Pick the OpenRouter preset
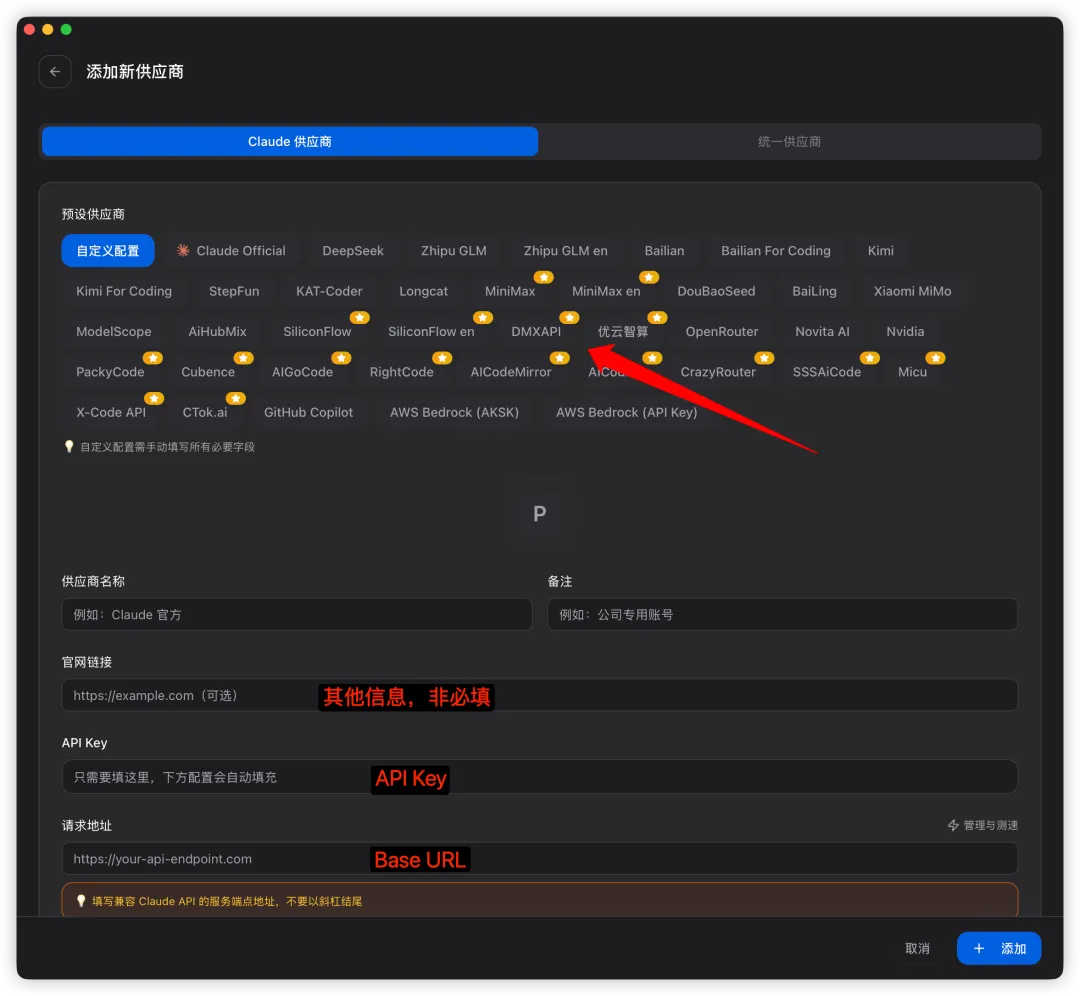 [x=722, y=331]
